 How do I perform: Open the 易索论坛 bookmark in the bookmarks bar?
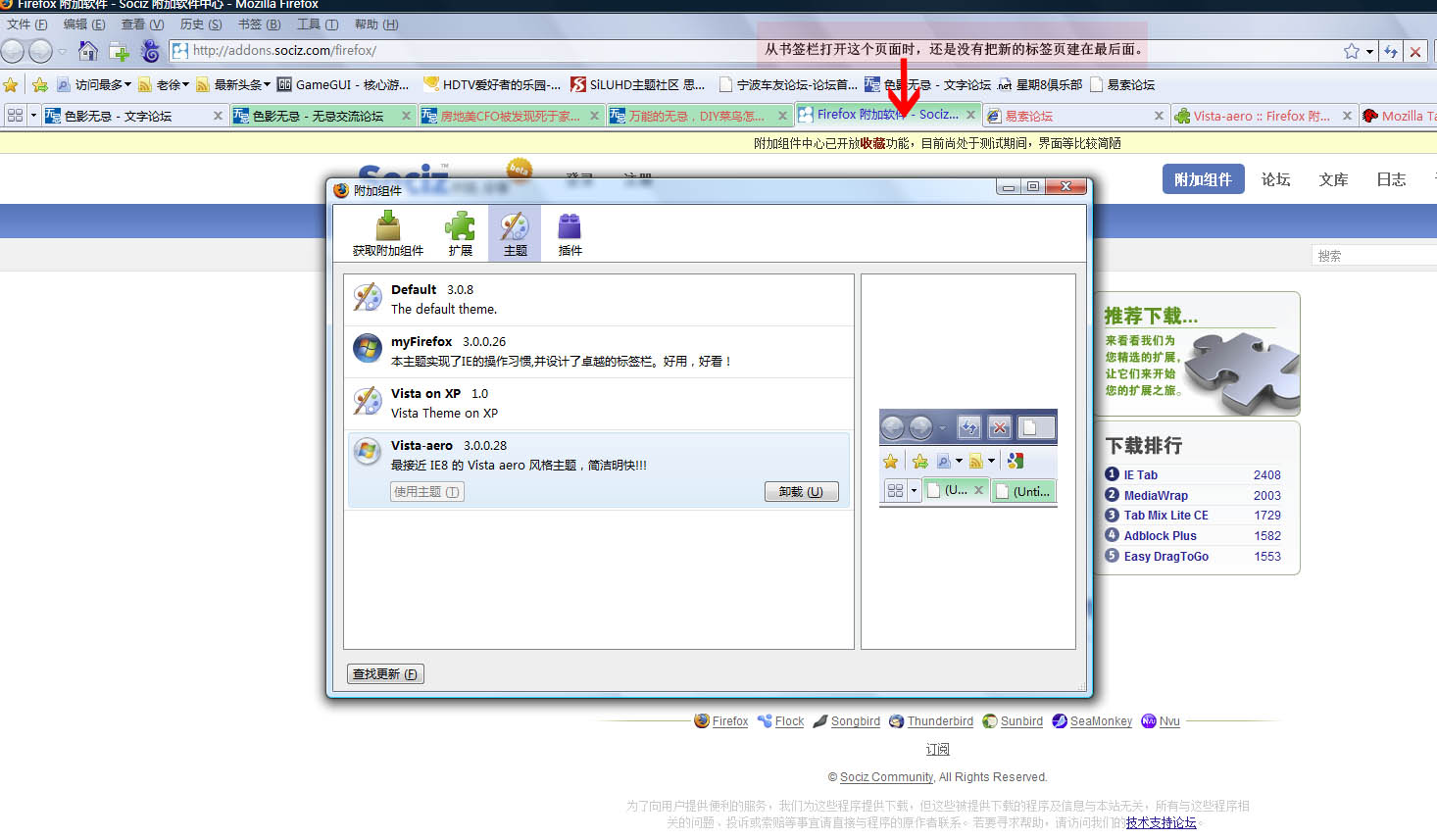click(1122, 85)
